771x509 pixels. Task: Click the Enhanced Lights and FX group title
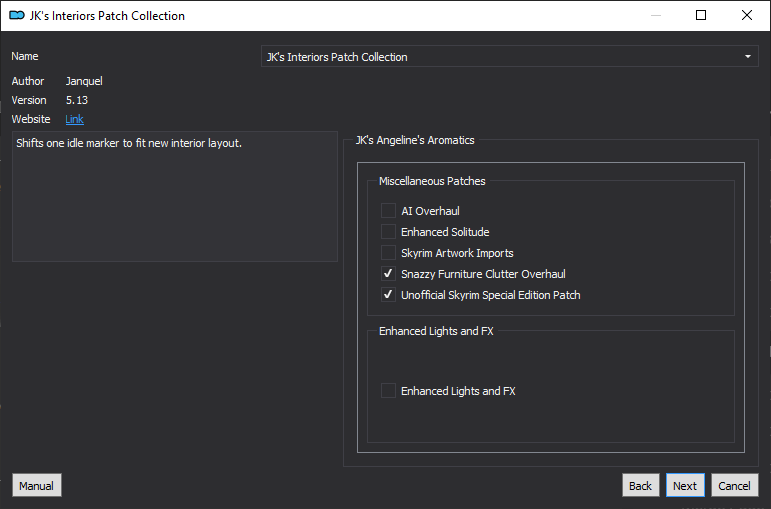pos(436,331)
